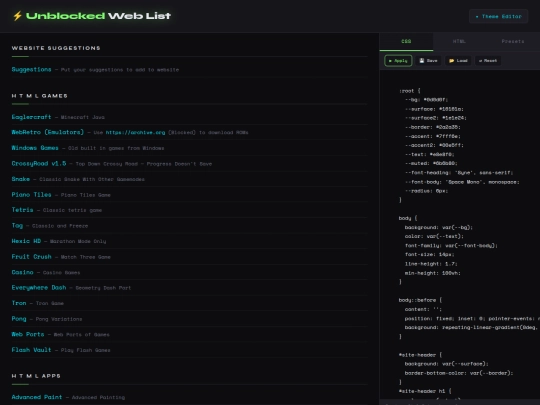Click the HTML GAMES heading

click(x=40, y=96)
